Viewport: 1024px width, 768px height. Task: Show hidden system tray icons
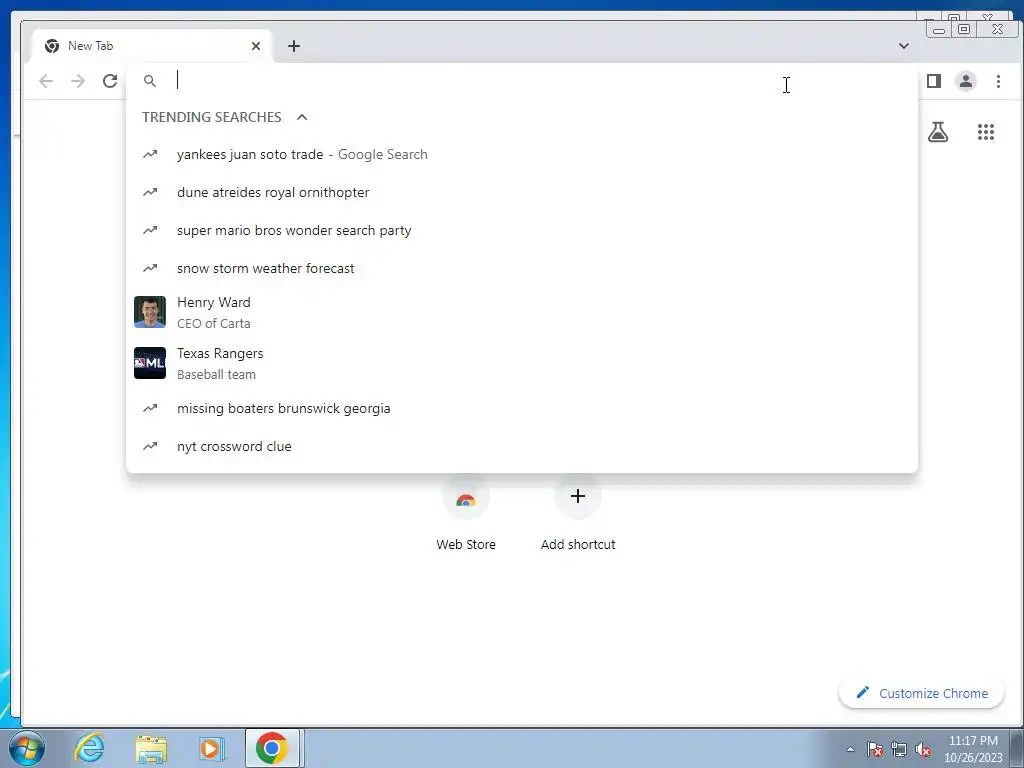850,749
